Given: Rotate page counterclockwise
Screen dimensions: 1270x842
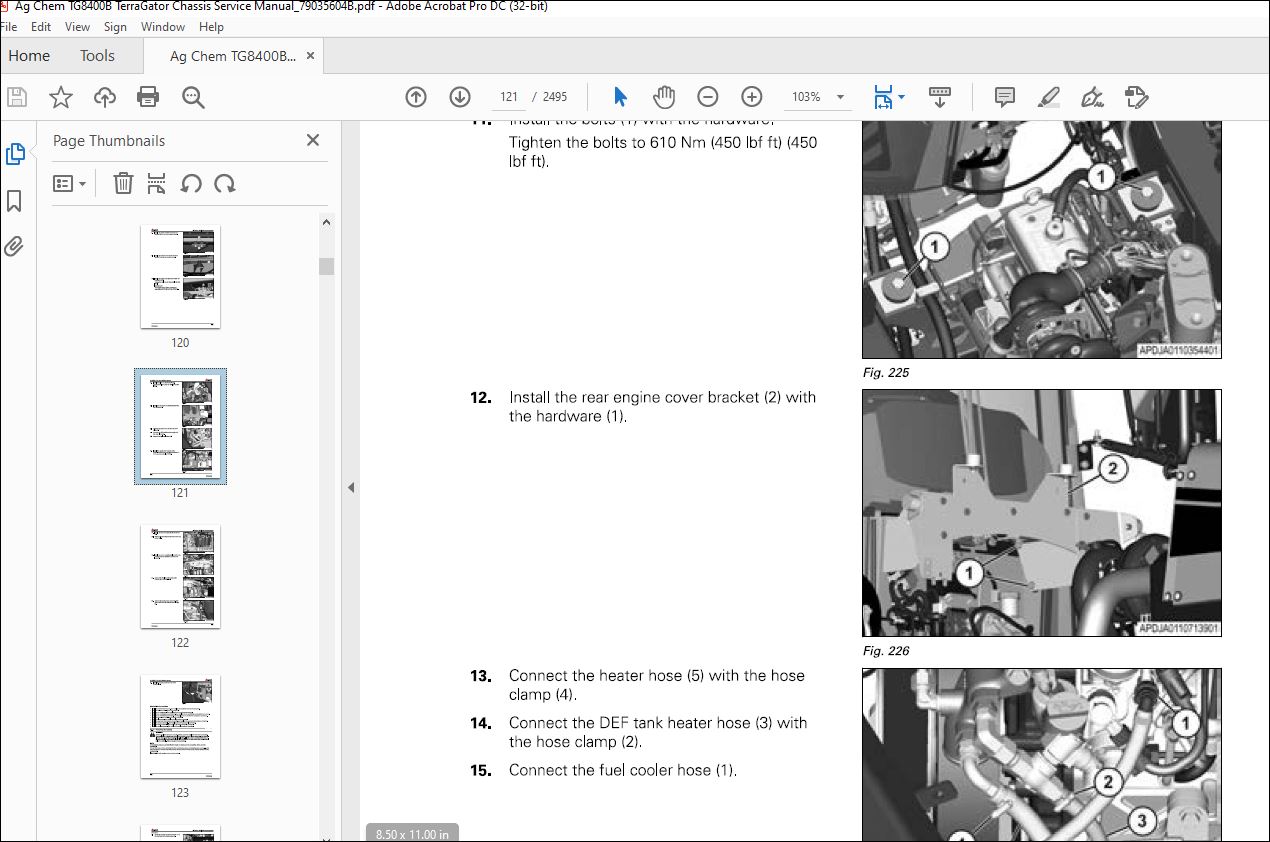Looking at the screenshot, I should tap(191, 183).
